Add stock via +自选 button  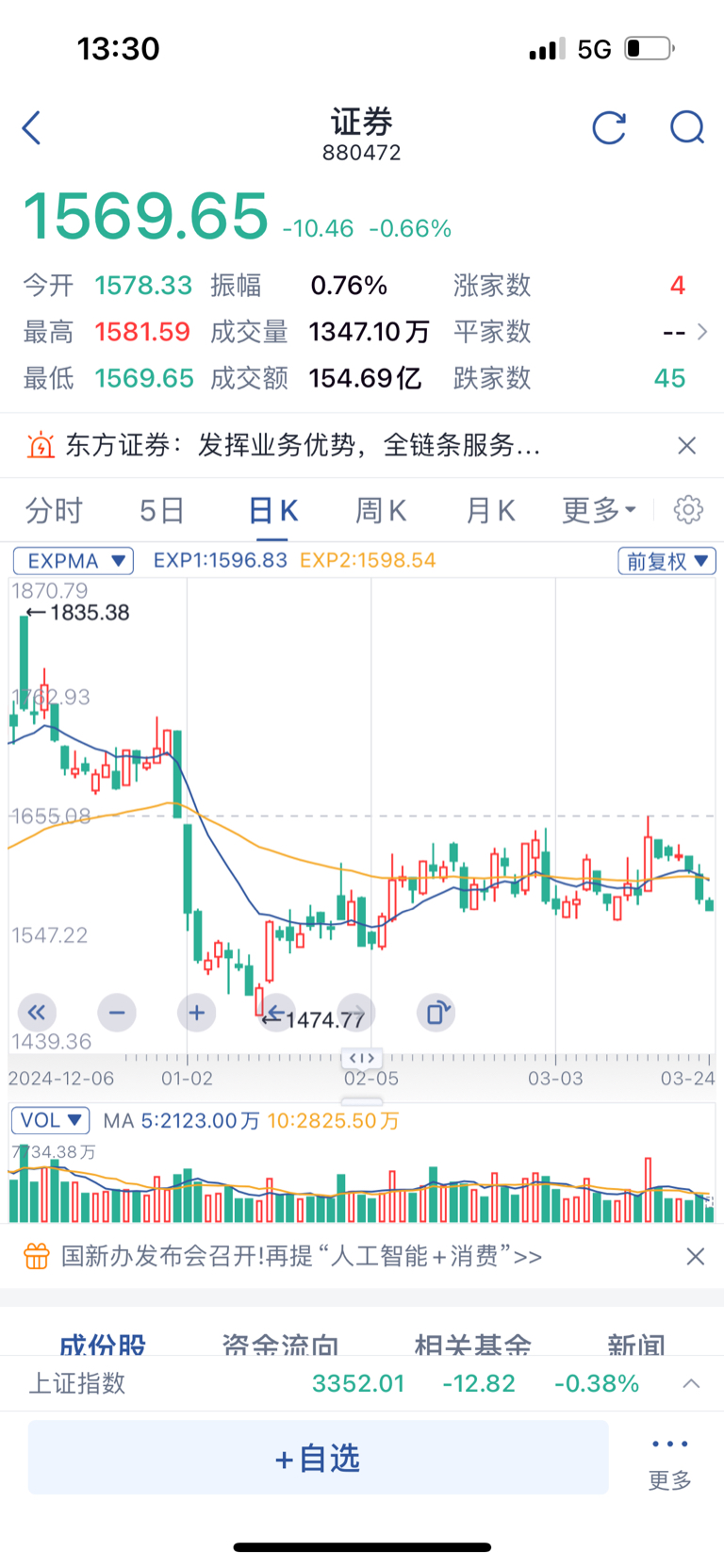click(x=318, y=1459)
